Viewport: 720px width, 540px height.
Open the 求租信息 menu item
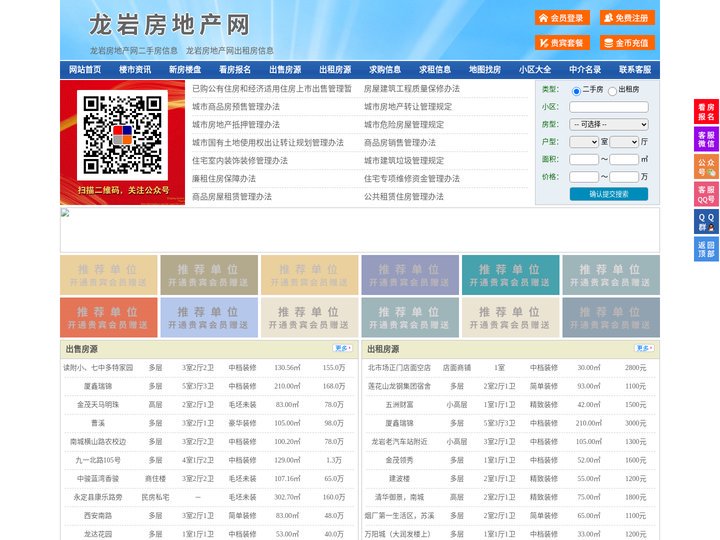coord(435,70)
